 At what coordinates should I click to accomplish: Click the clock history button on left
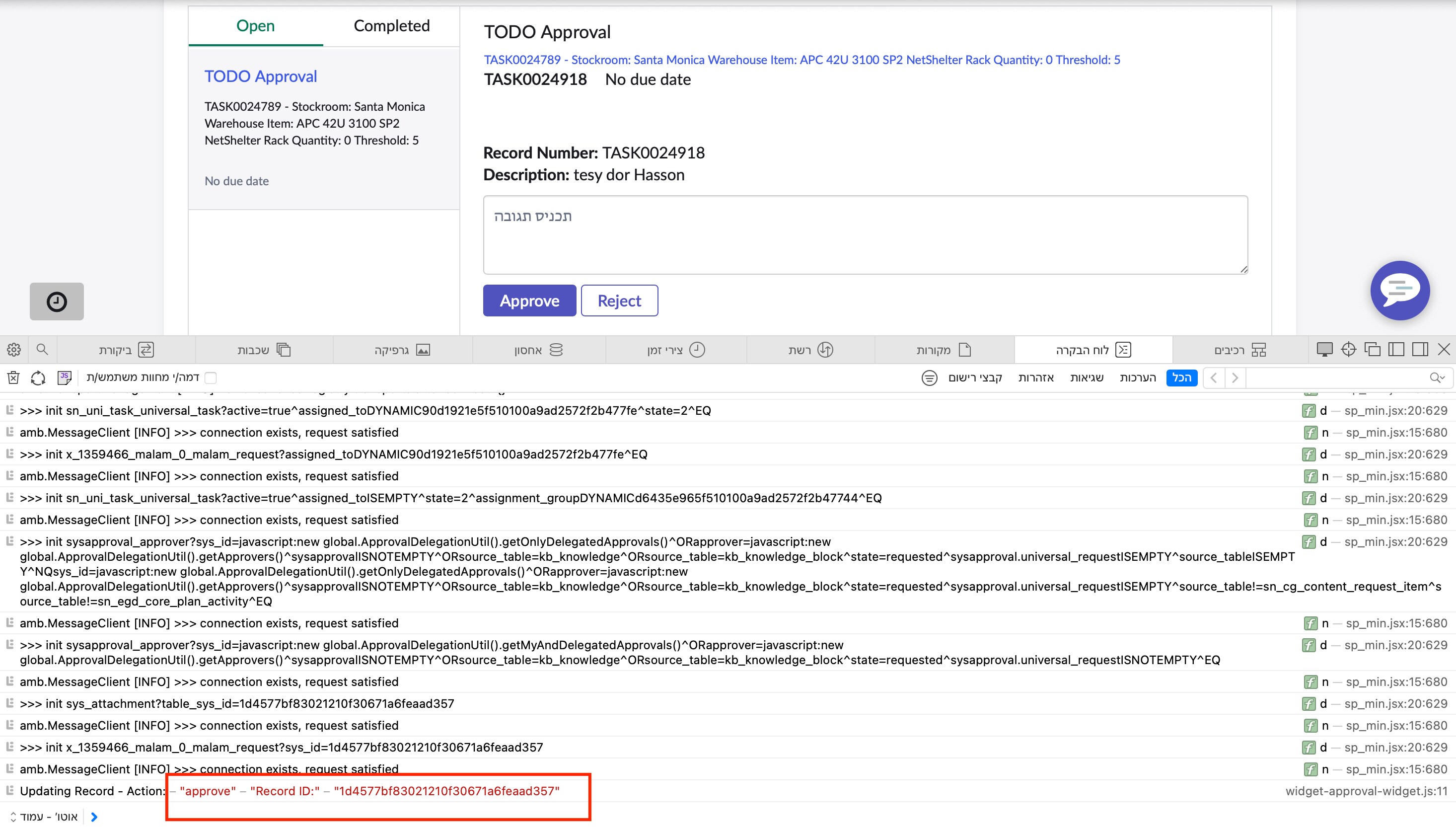[x=57, y=302]
